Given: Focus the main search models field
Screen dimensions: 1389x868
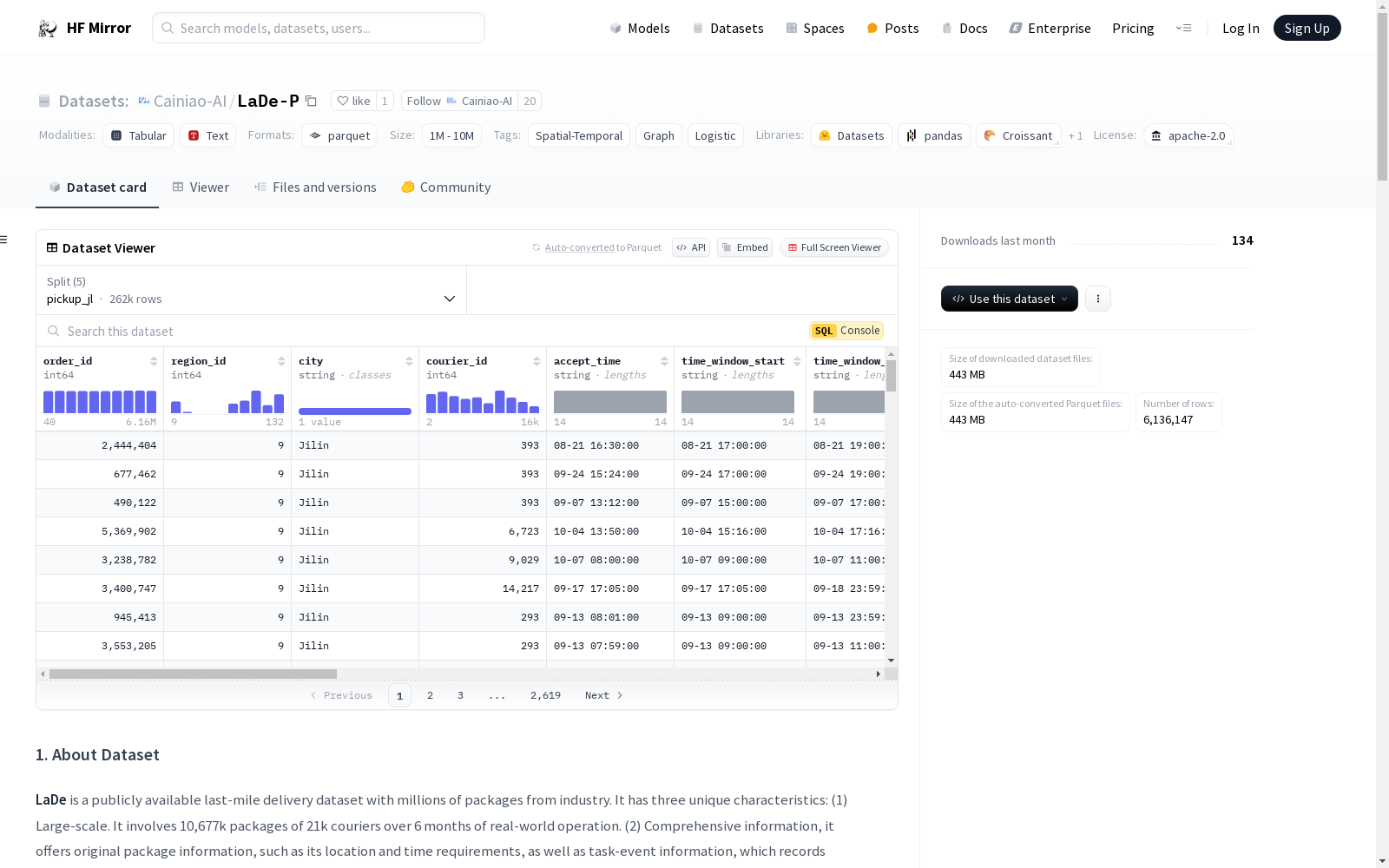Looking at the screenshot, I should pyautogui.click(x=319, y=28).
